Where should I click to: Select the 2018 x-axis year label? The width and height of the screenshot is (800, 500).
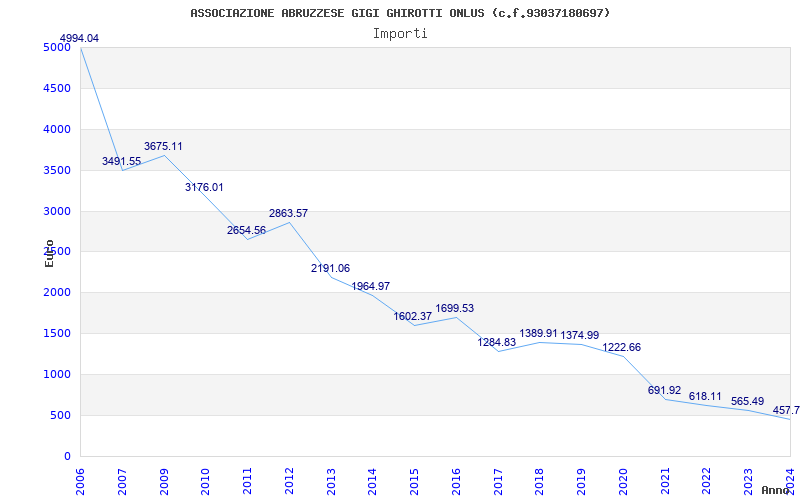[x=540, y=482]
